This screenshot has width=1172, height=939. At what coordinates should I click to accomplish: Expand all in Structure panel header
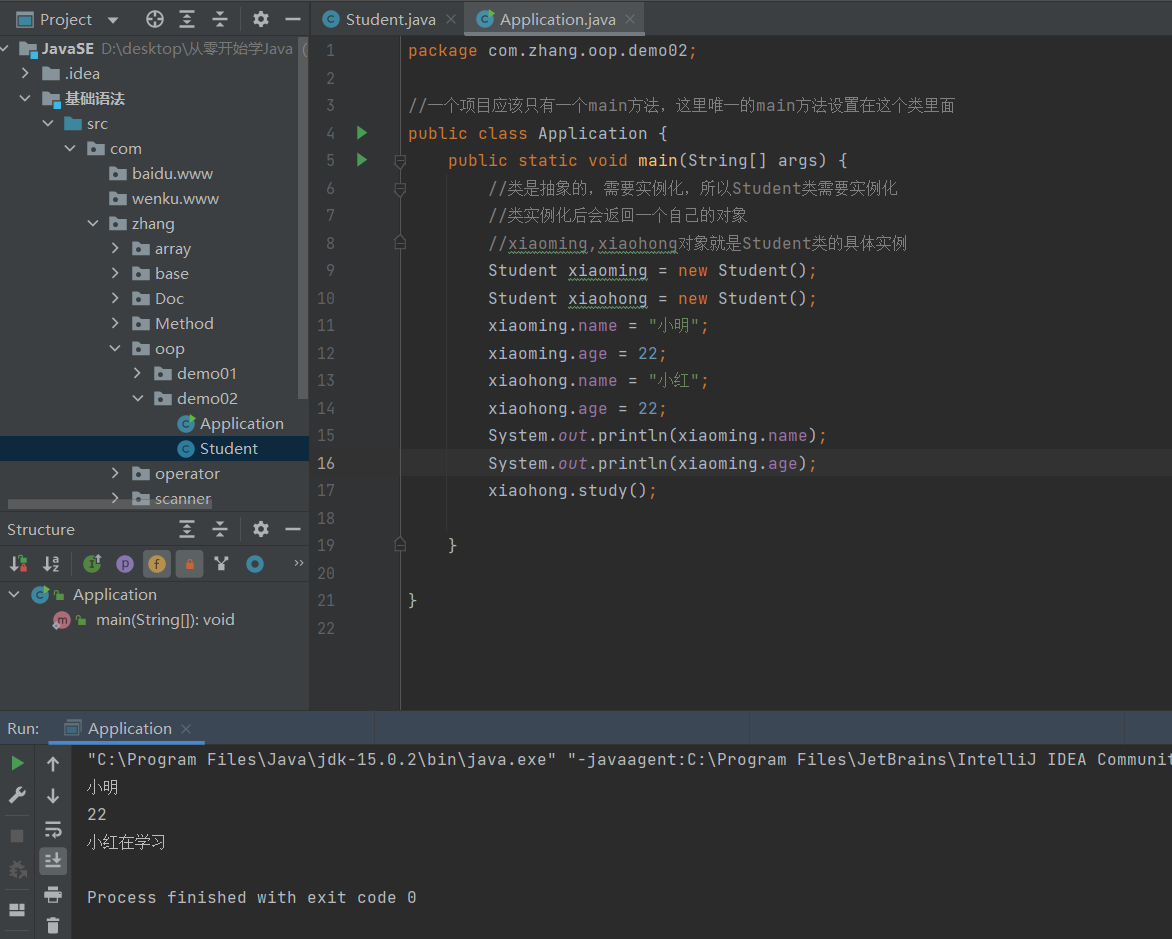pos(187,529)
